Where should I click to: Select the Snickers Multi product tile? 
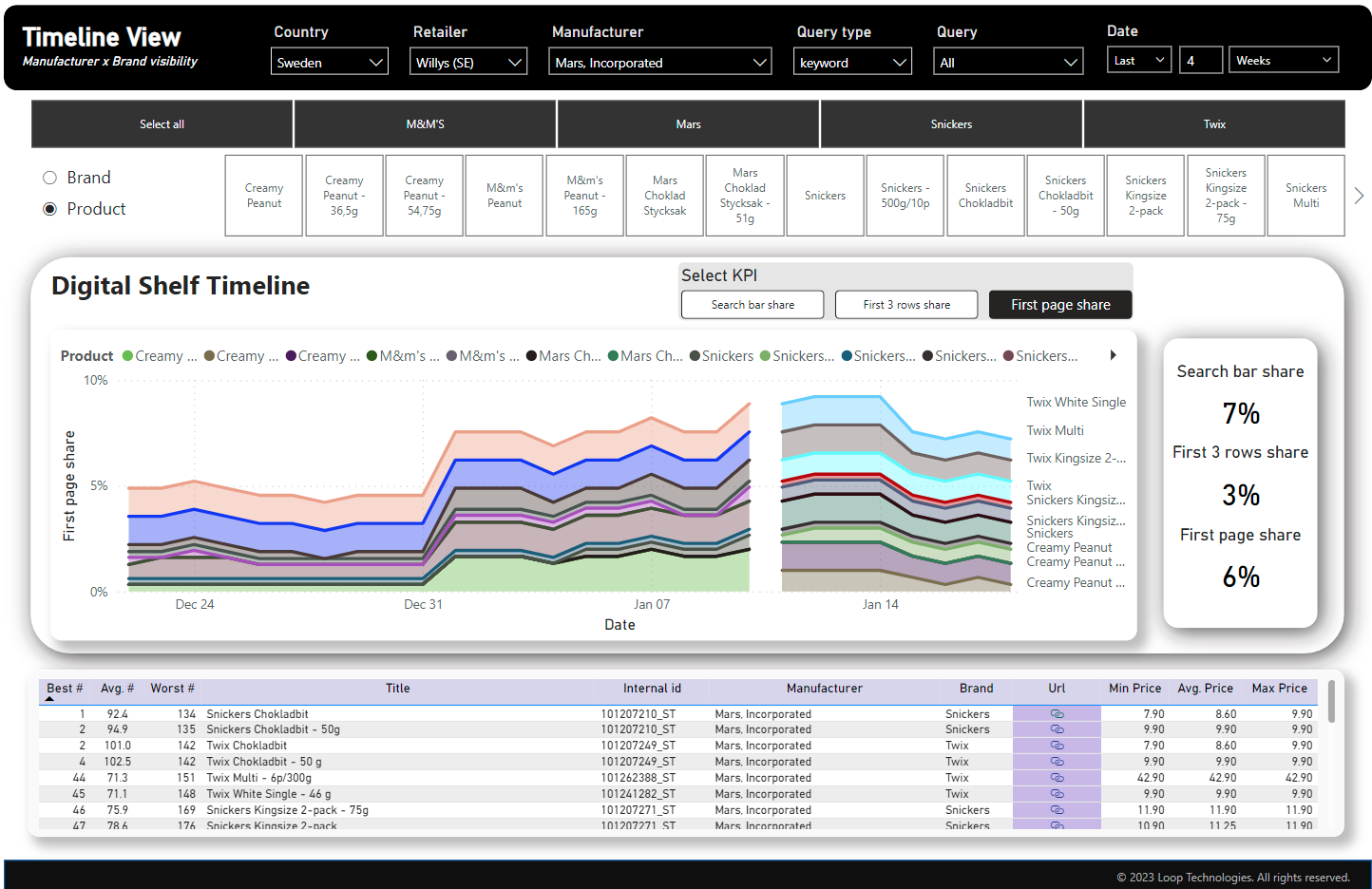(x=1305, y=196)
